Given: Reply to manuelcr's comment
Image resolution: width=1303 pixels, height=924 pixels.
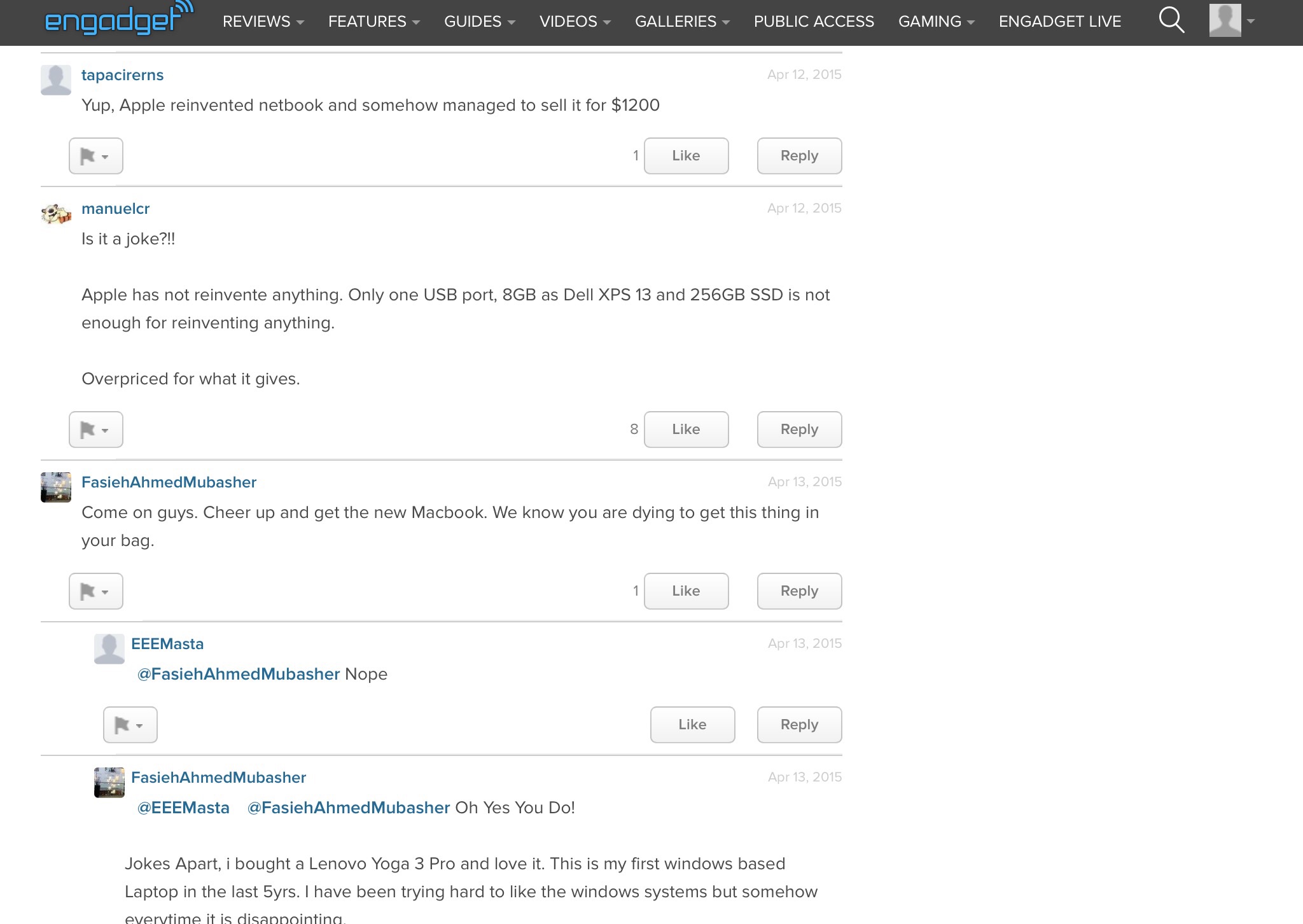Looking at the screenshot, I should (x=799, y=430).
